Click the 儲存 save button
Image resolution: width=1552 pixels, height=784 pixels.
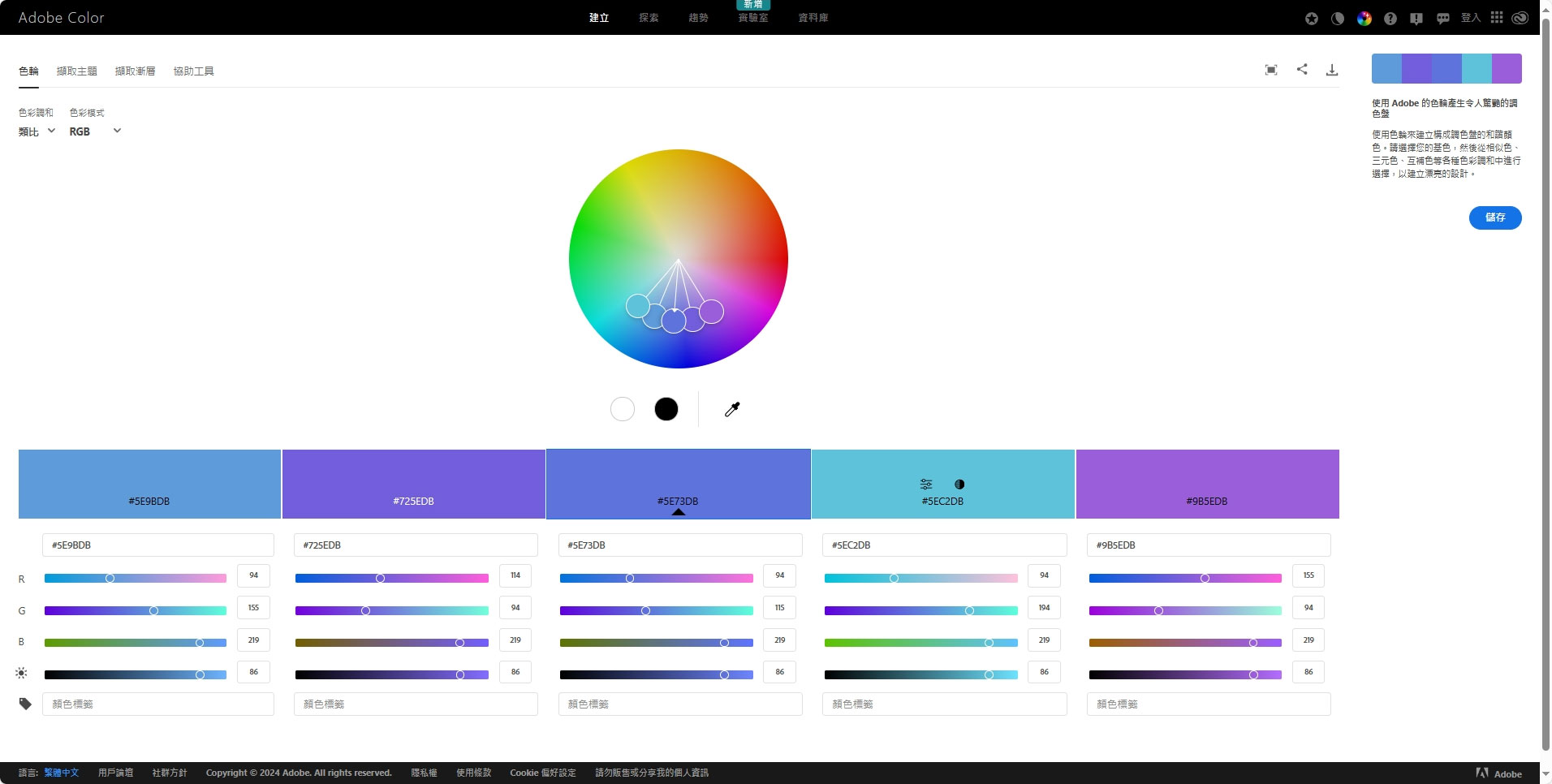(1495, 218)
